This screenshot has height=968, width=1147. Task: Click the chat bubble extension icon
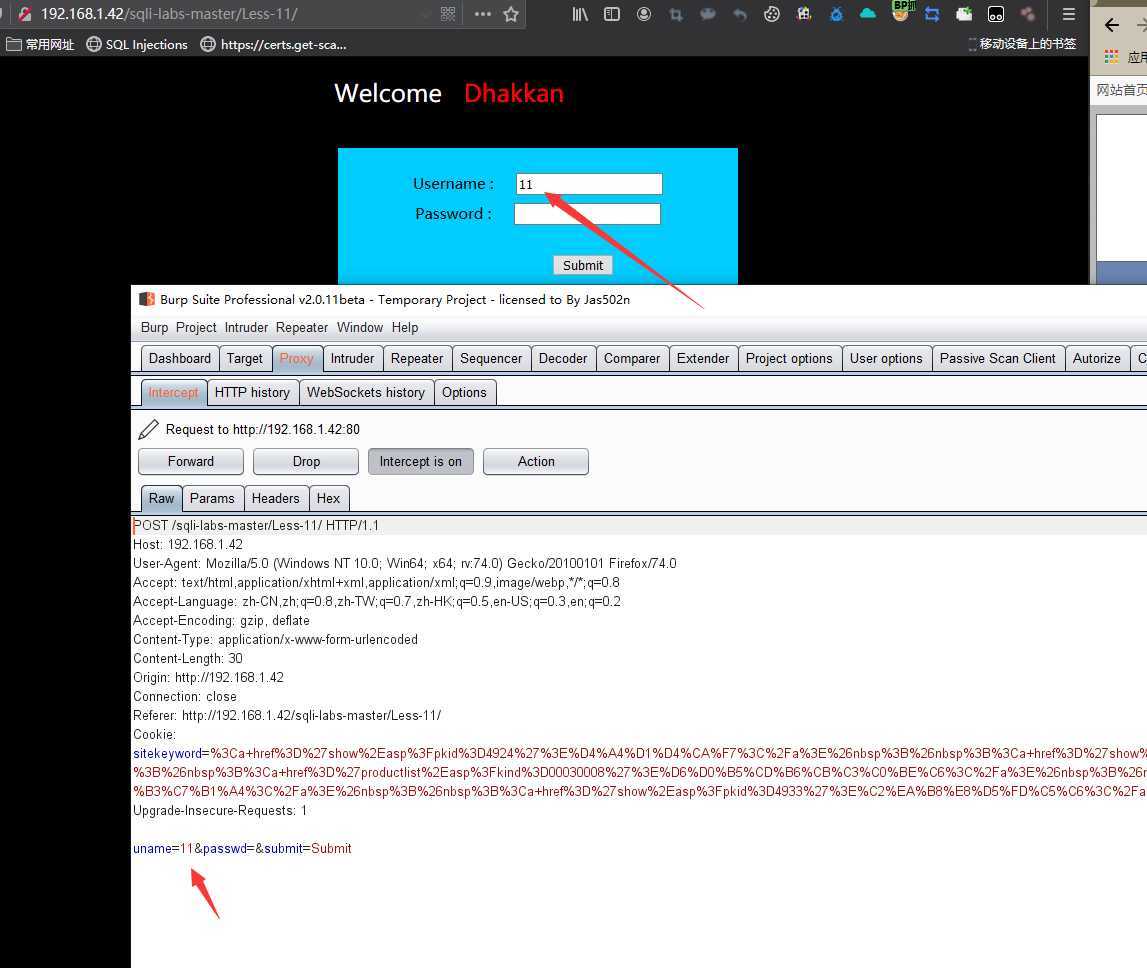tap(707, 14)
